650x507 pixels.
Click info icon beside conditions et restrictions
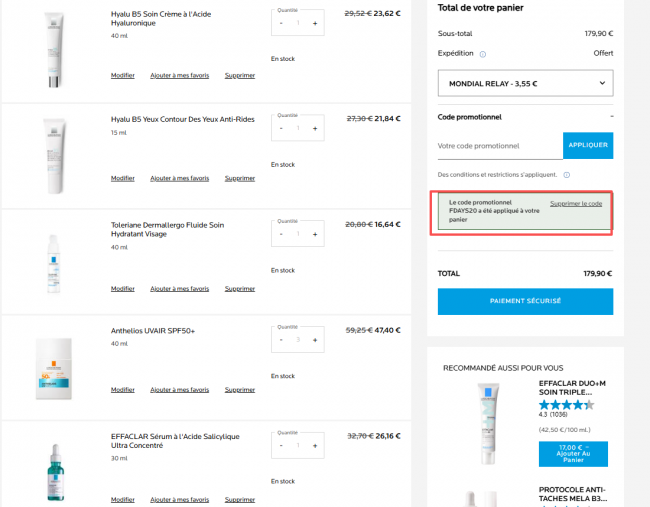[x=567, y=175]
